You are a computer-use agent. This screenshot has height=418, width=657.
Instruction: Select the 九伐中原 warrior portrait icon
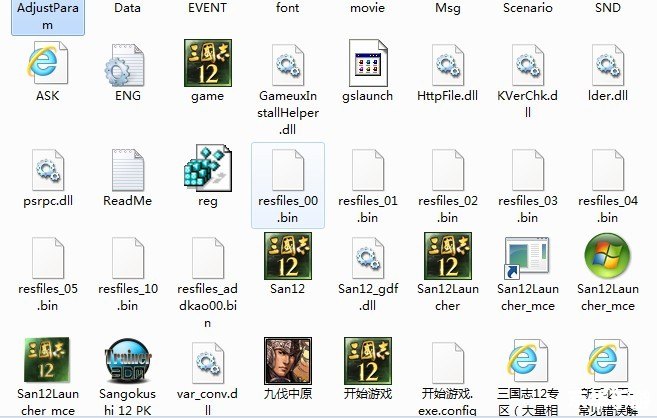(288, 361)
